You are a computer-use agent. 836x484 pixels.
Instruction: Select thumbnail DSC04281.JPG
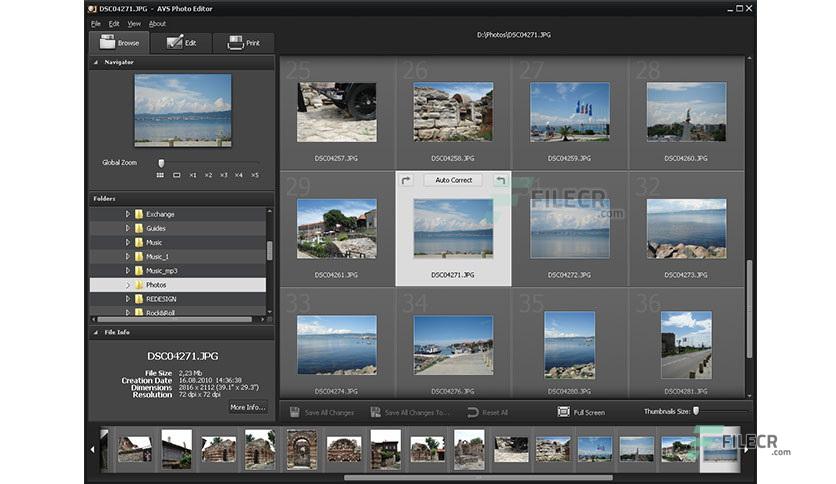(686, 345)
